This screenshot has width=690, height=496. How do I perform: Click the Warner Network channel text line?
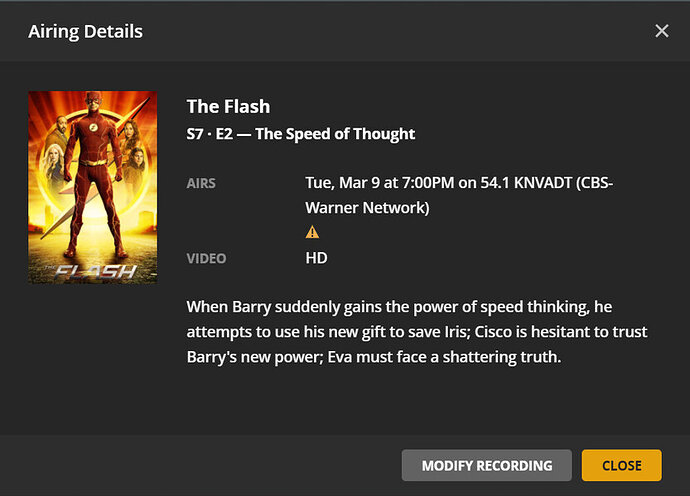click(367, 208)
